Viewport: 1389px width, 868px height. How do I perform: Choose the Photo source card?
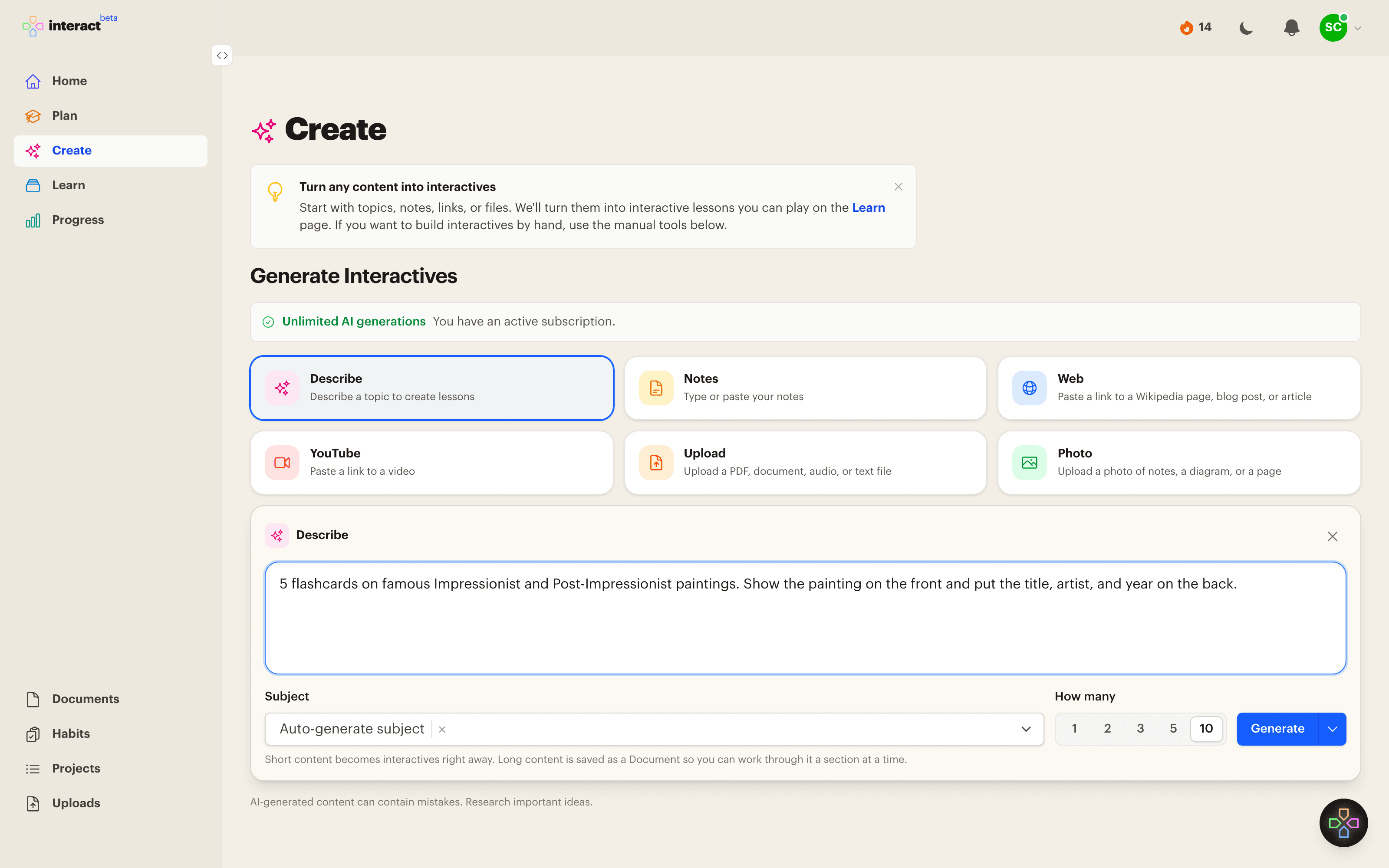(x=1179, y=463)
